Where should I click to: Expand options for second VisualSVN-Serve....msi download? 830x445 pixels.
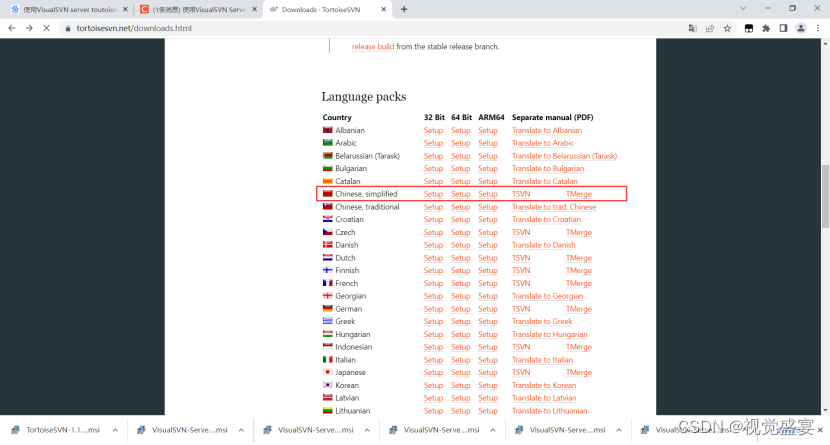pyautogui.click(x=367, y=430)
